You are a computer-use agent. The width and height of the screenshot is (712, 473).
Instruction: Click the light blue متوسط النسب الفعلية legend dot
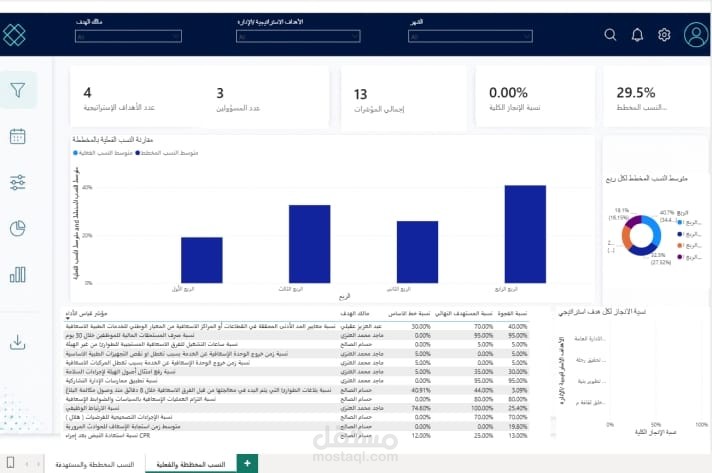[x=75, y=153]
